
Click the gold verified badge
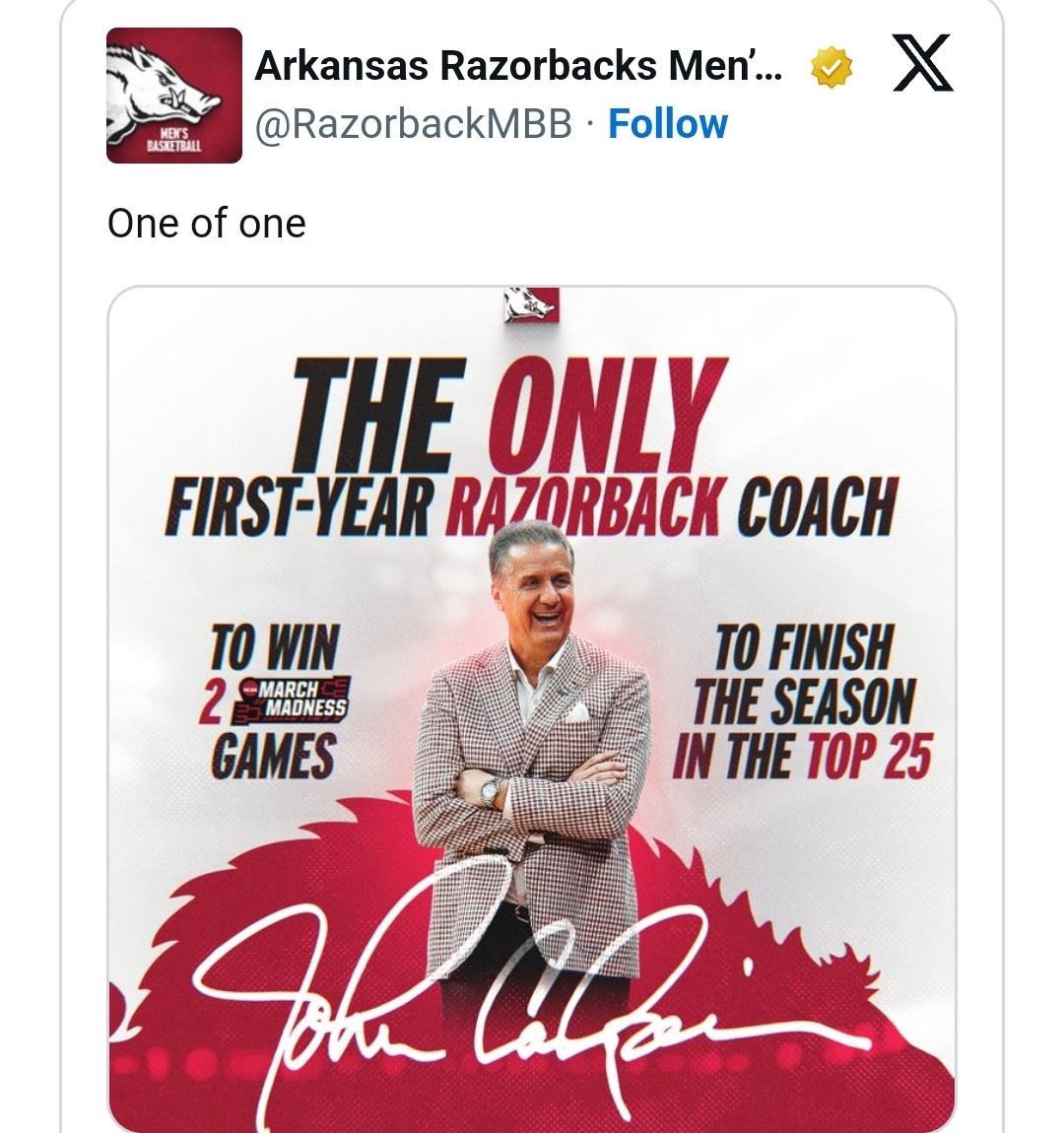coord(831,67)
